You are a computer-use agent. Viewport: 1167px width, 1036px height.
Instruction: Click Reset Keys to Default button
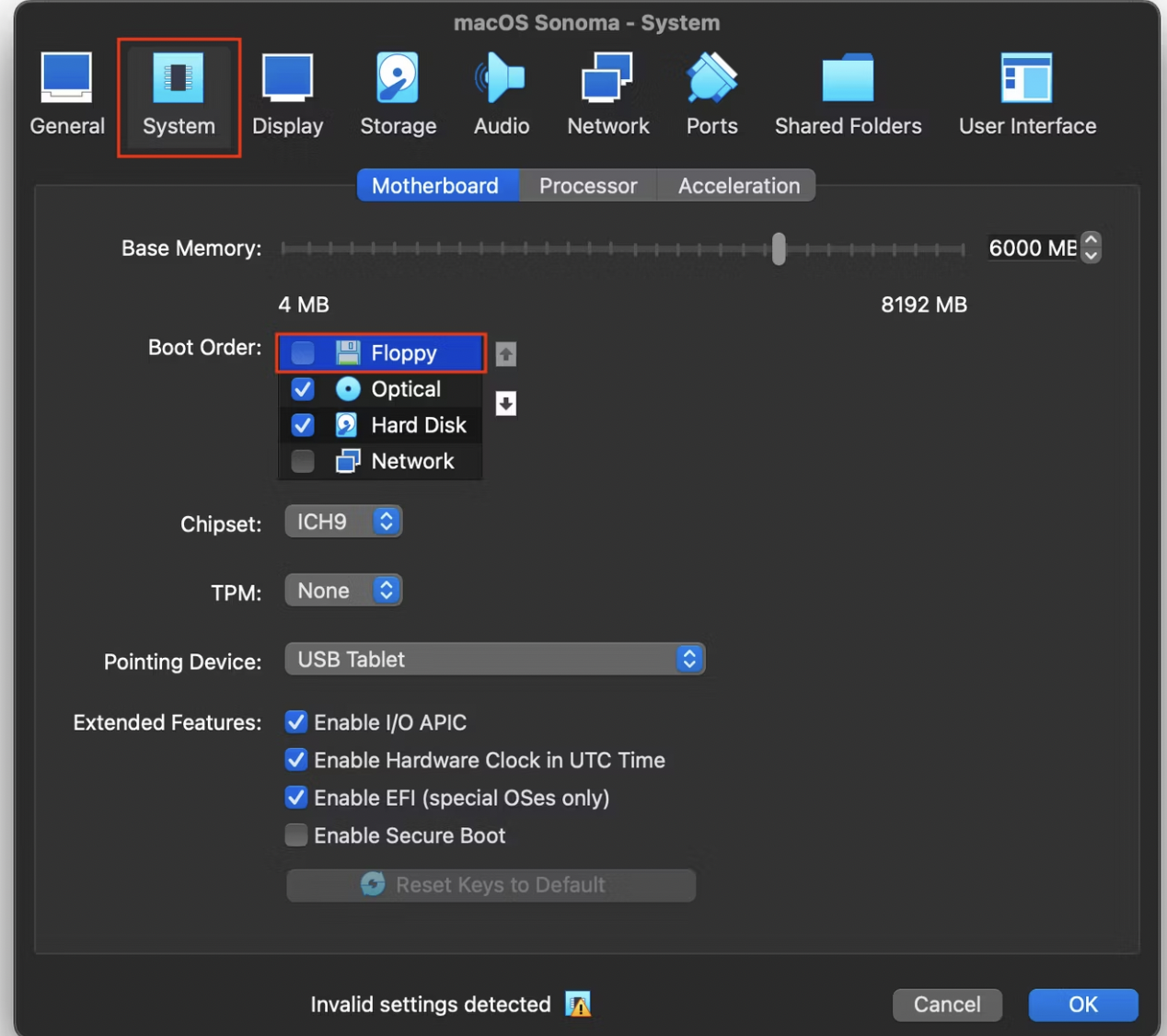[x=491, y=885]
